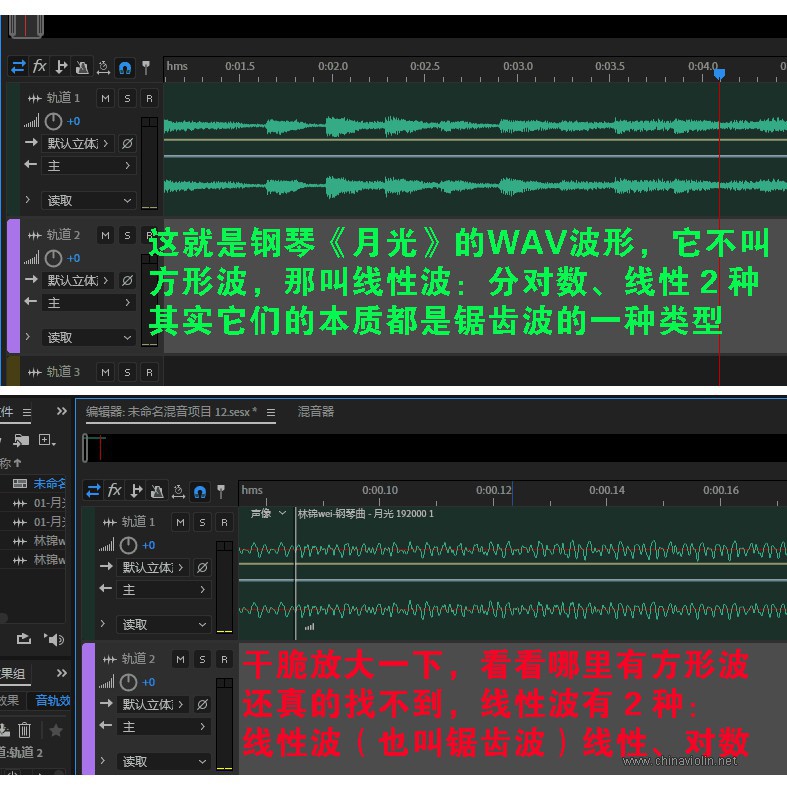Open 读取 automation dropdown of upper 轨道 2

click(88, 338)
